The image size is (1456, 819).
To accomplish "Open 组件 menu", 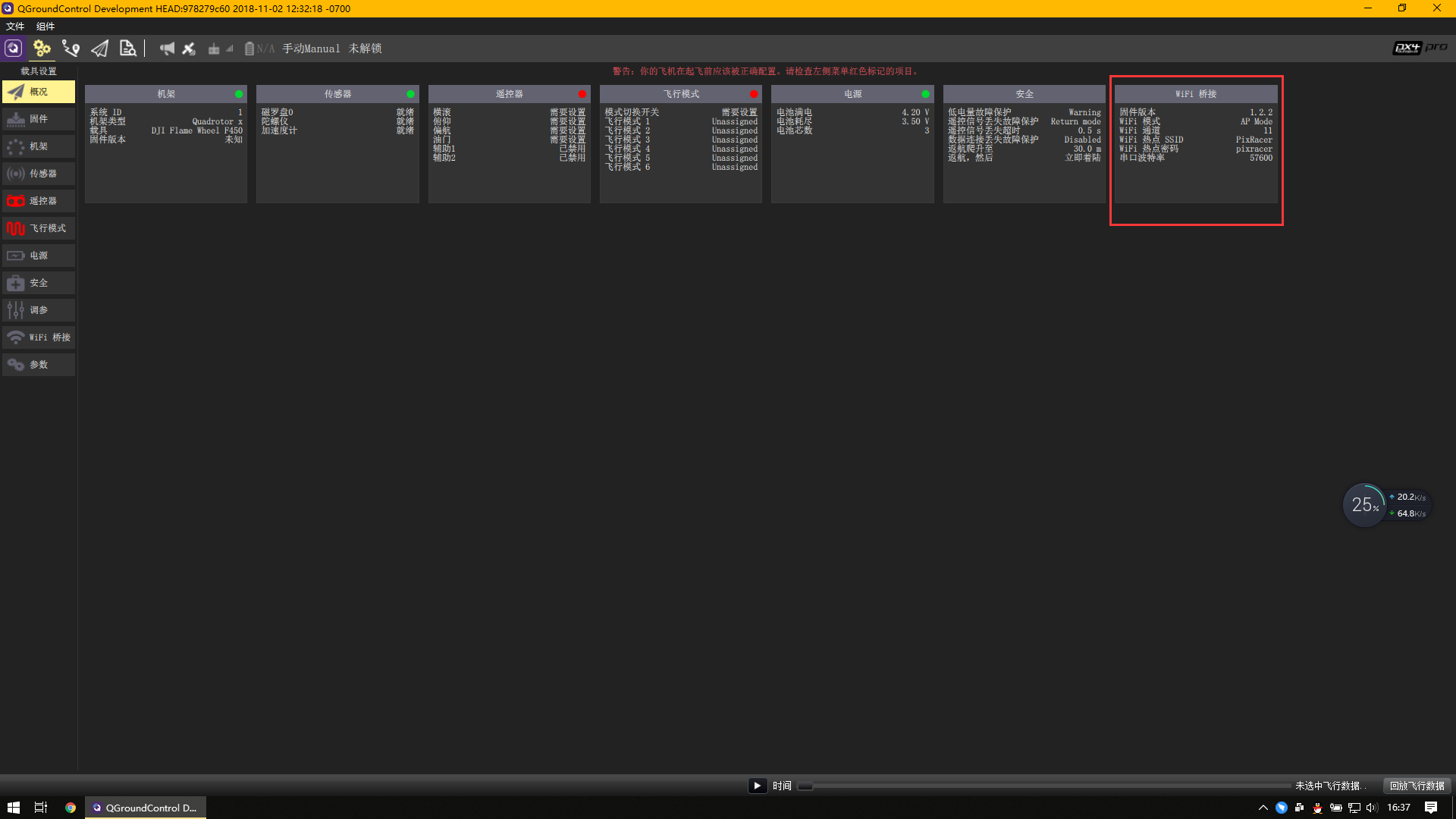I will (45, 27).
